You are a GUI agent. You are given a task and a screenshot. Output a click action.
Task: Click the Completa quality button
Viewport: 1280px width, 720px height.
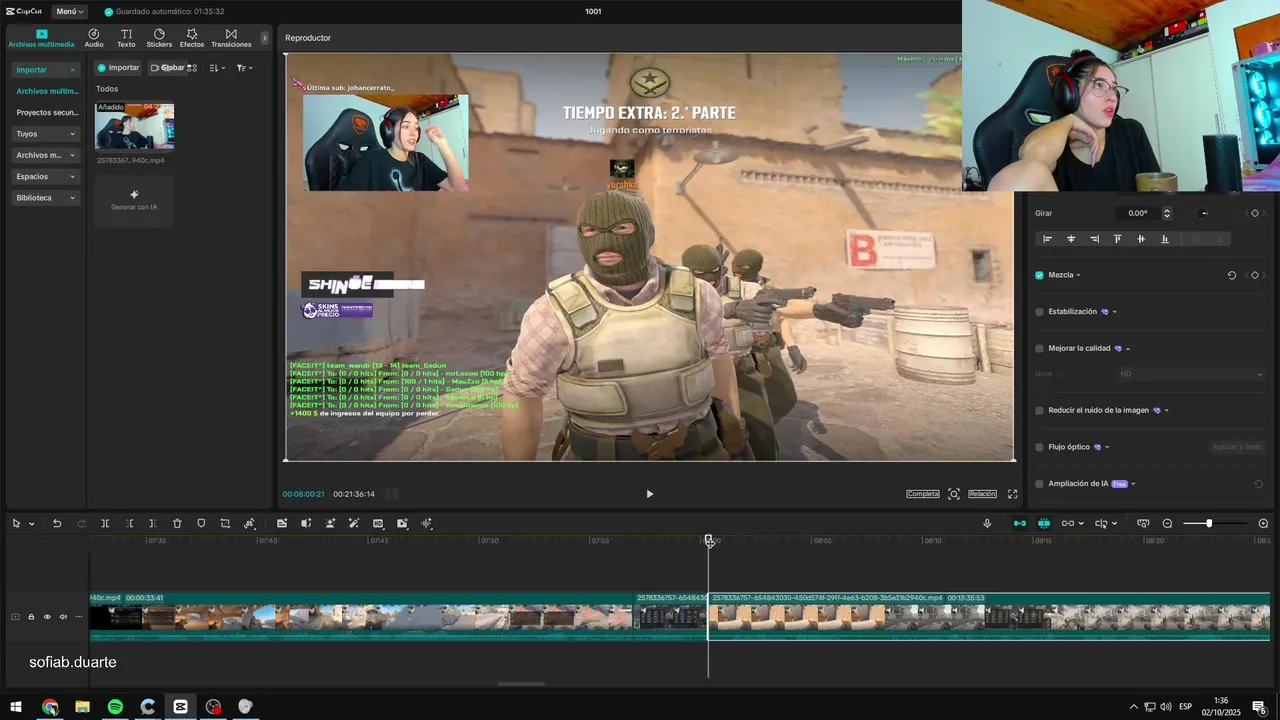coord(923,494)
